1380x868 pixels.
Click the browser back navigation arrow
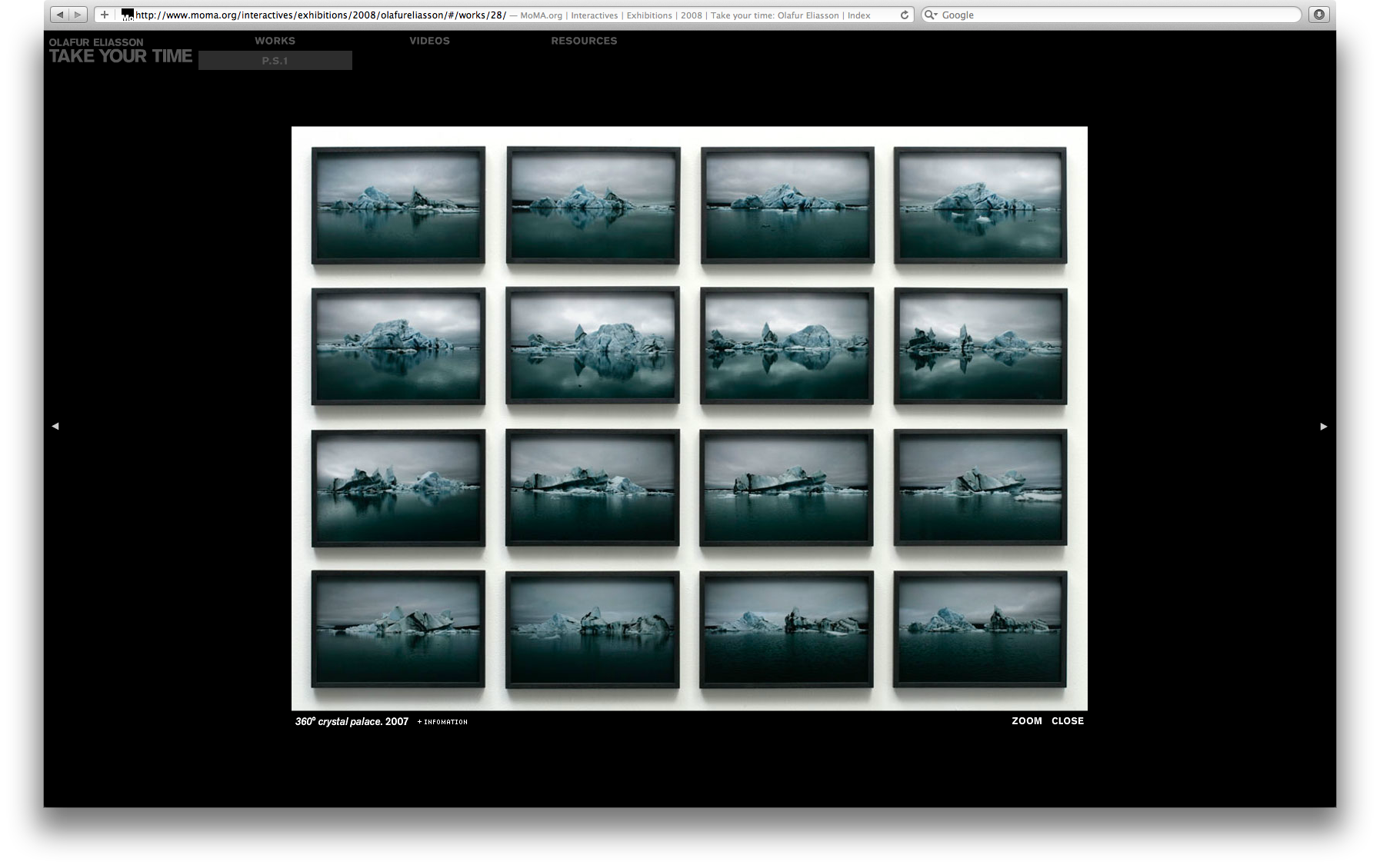[x=60, y=14]
